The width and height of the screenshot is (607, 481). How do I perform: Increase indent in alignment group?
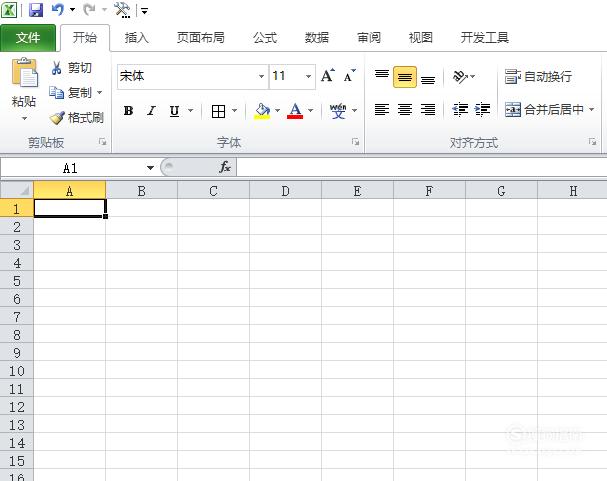[x=482, y=110]
